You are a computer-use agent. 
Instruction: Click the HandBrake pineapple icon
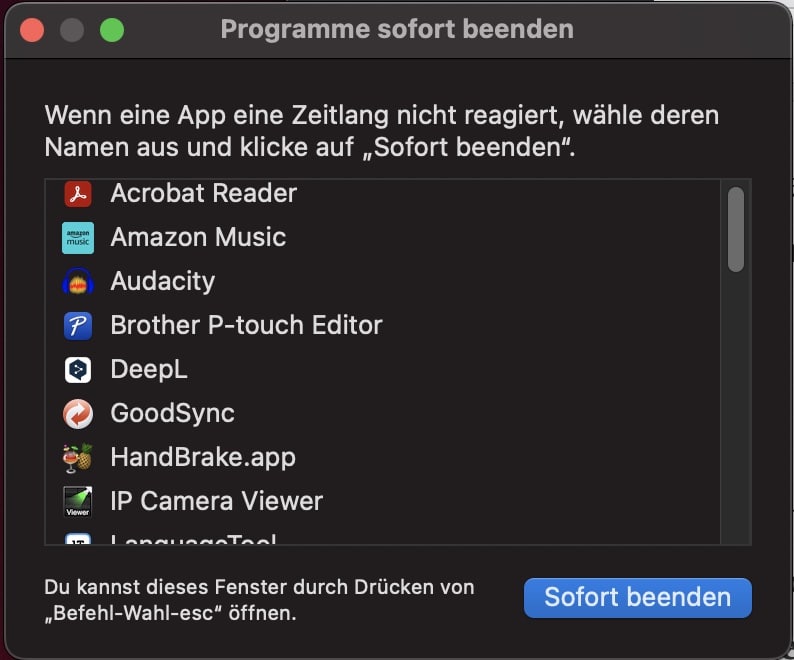click(x=78, y=457)
